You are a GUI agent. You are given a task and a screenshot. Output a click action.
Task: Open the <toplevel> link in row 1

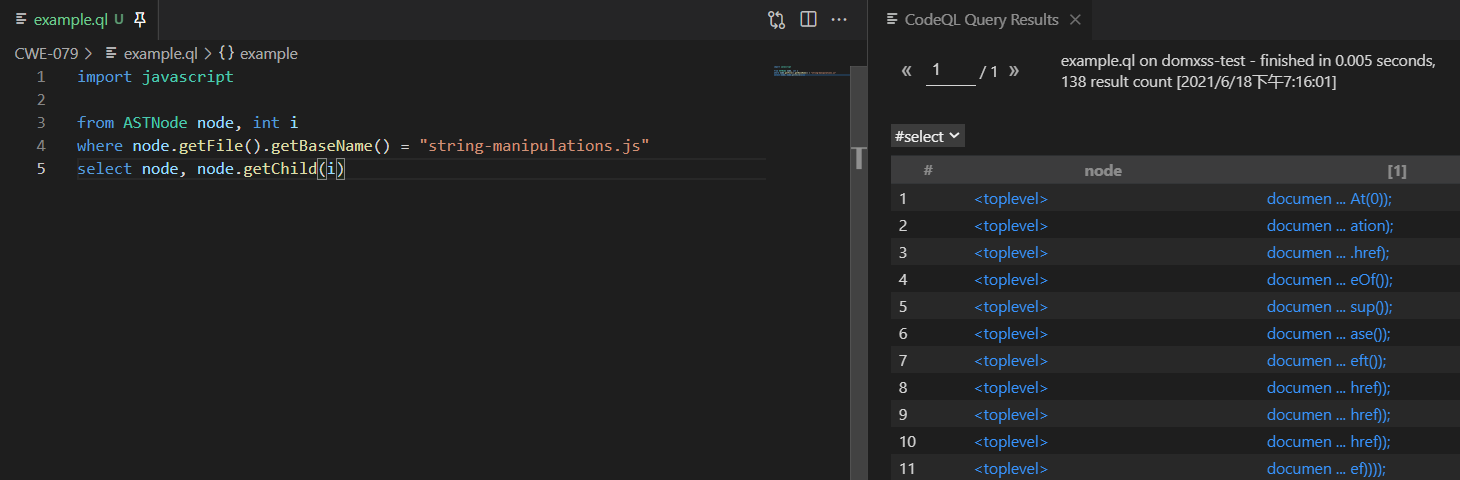click(x=1011, y=199)
